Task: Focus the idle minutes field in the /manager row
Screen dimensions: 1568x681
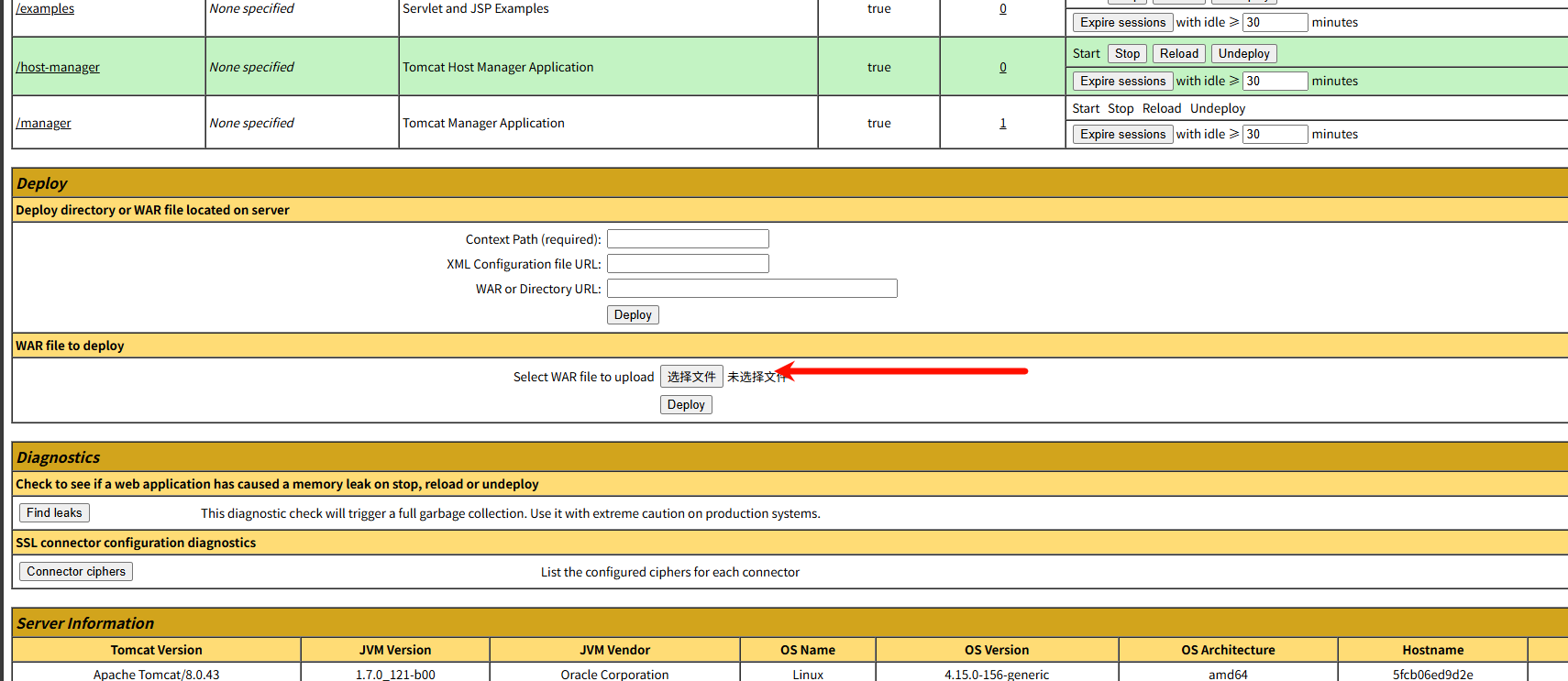Action: tap(1274, 135)
